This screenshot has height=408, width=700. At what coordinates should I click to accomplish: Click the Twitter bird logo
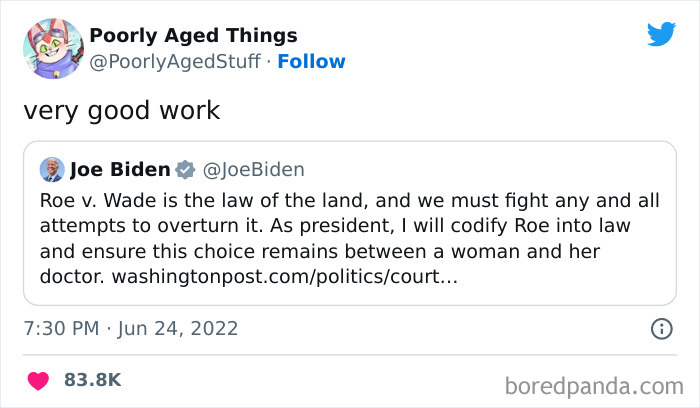(661, 35)
